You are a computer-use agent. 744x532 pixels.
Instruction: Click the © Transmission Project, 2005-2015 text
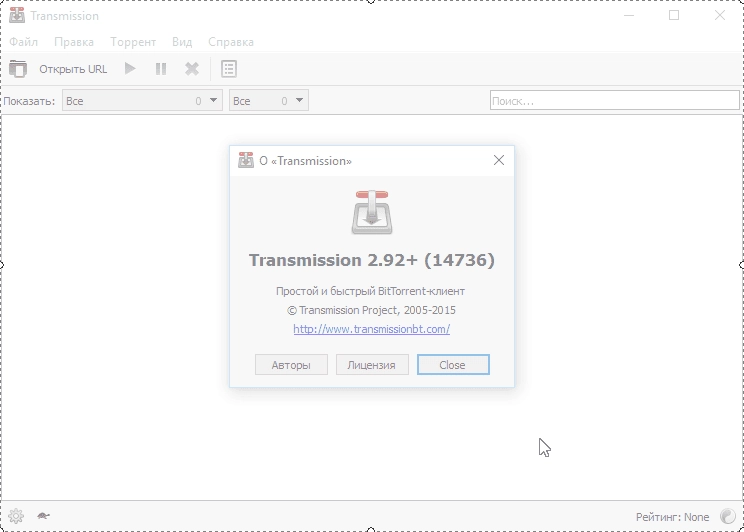(372, 310)
